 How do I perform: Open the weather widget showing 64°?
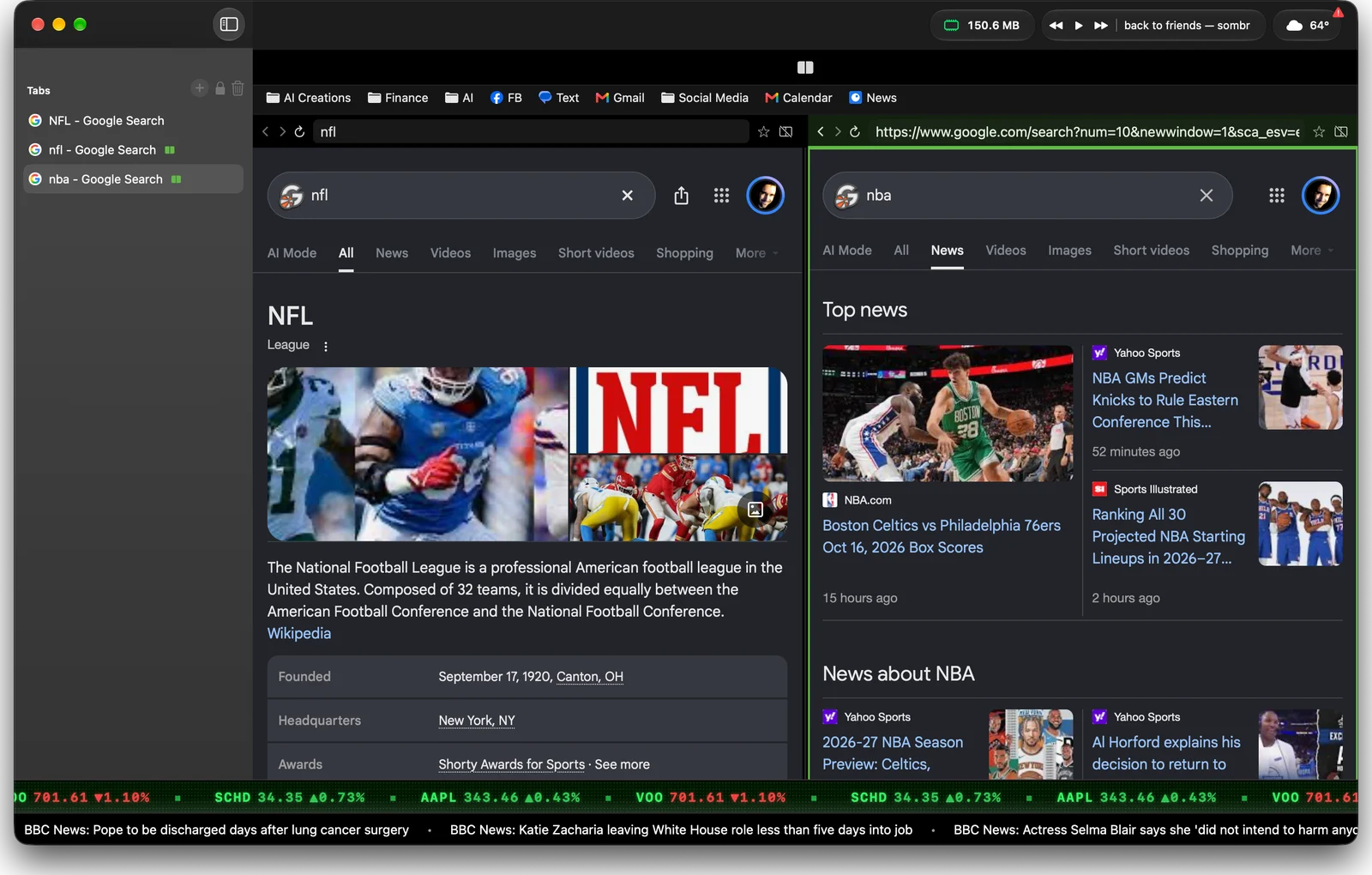point(1308,25)
